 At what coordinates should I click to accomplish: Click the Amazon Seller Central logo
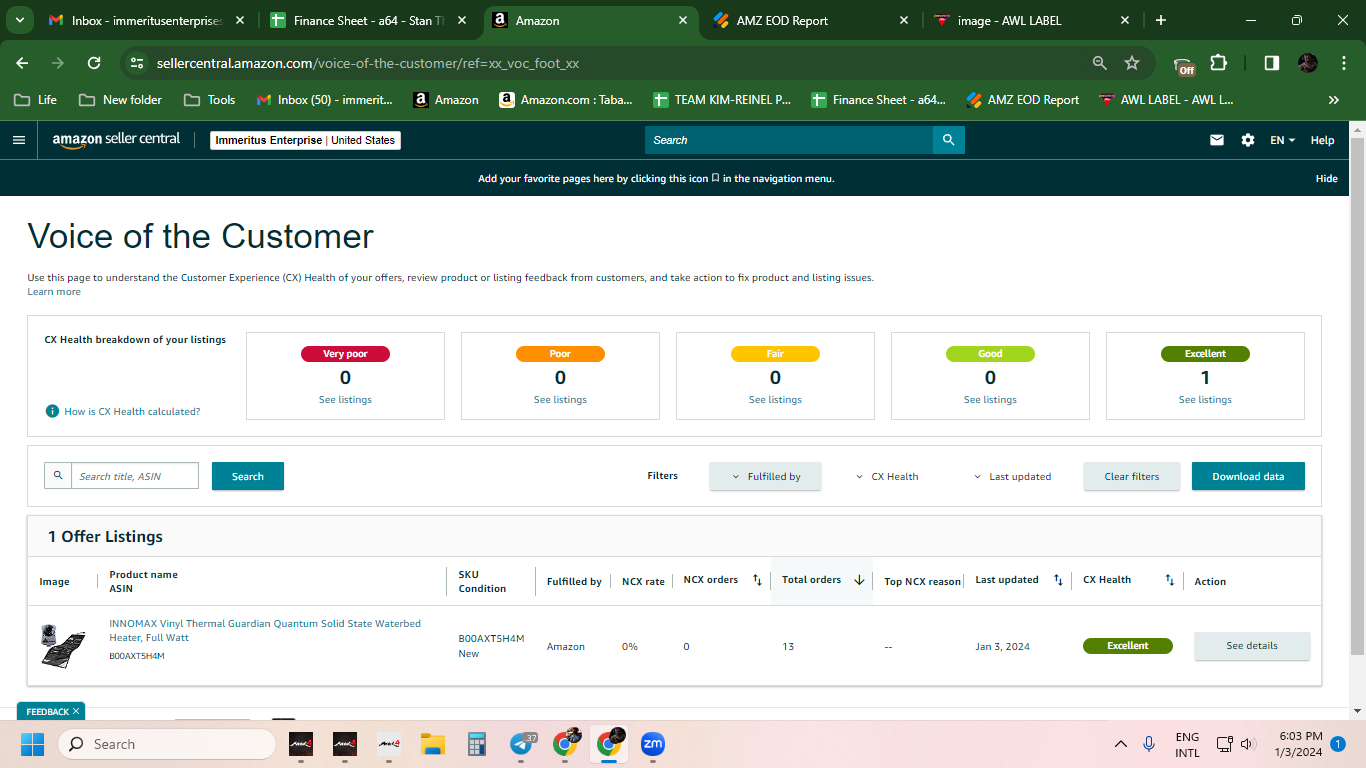(x=116, y=140)
